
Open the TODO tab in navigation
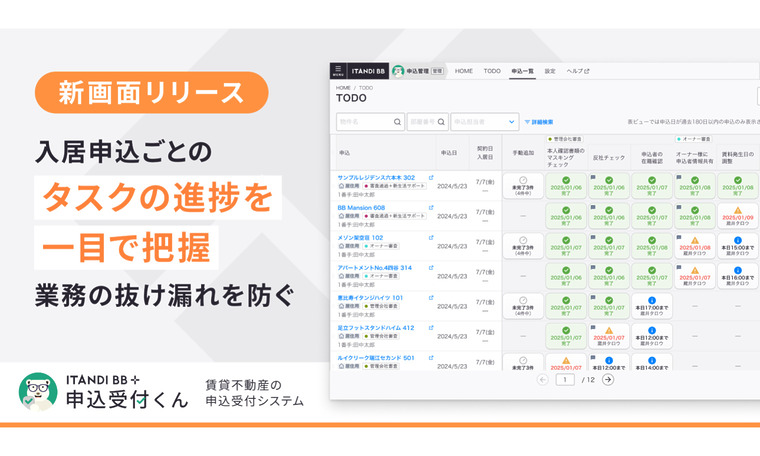pyautogui.click(x=492, y=71)
